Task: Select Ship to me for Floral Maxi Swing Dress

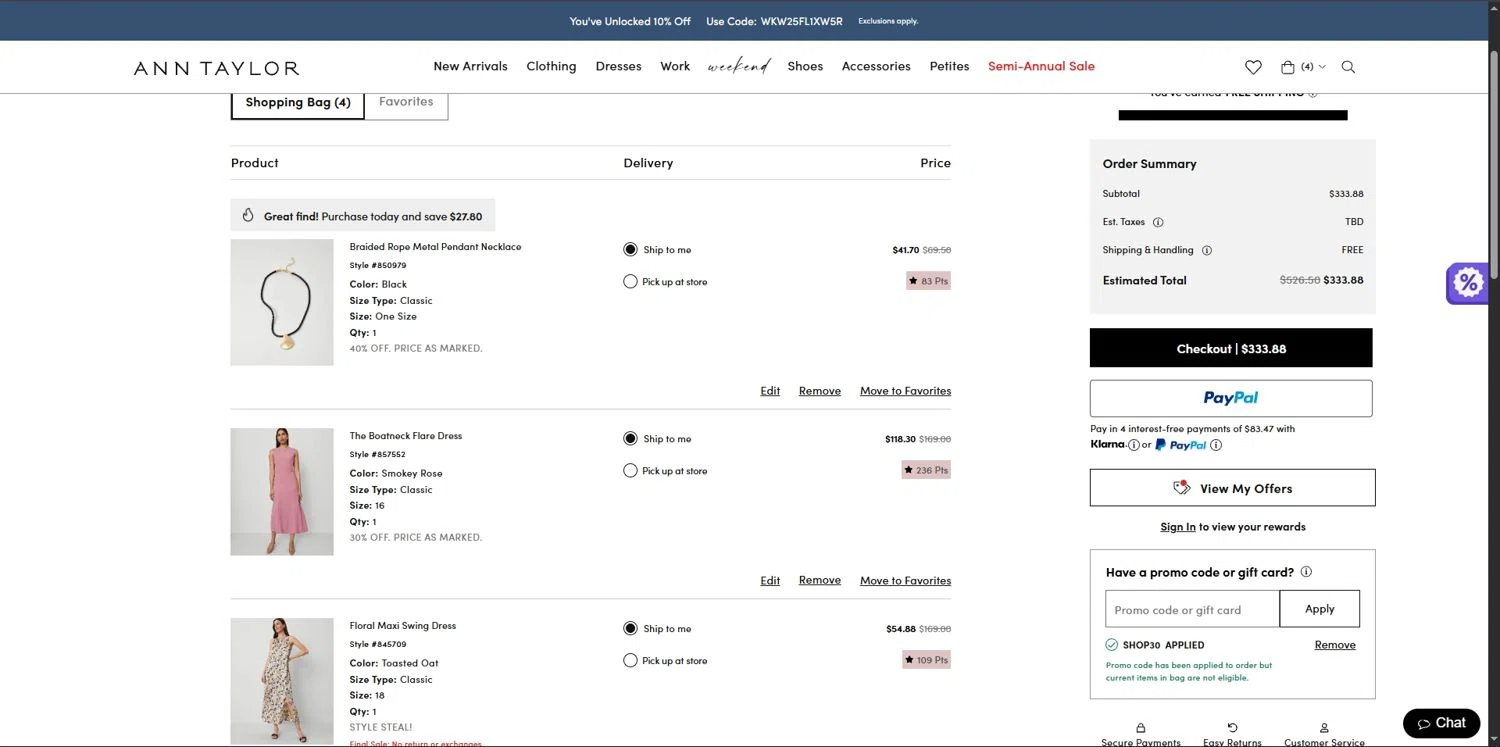Action: click(630, 629)
